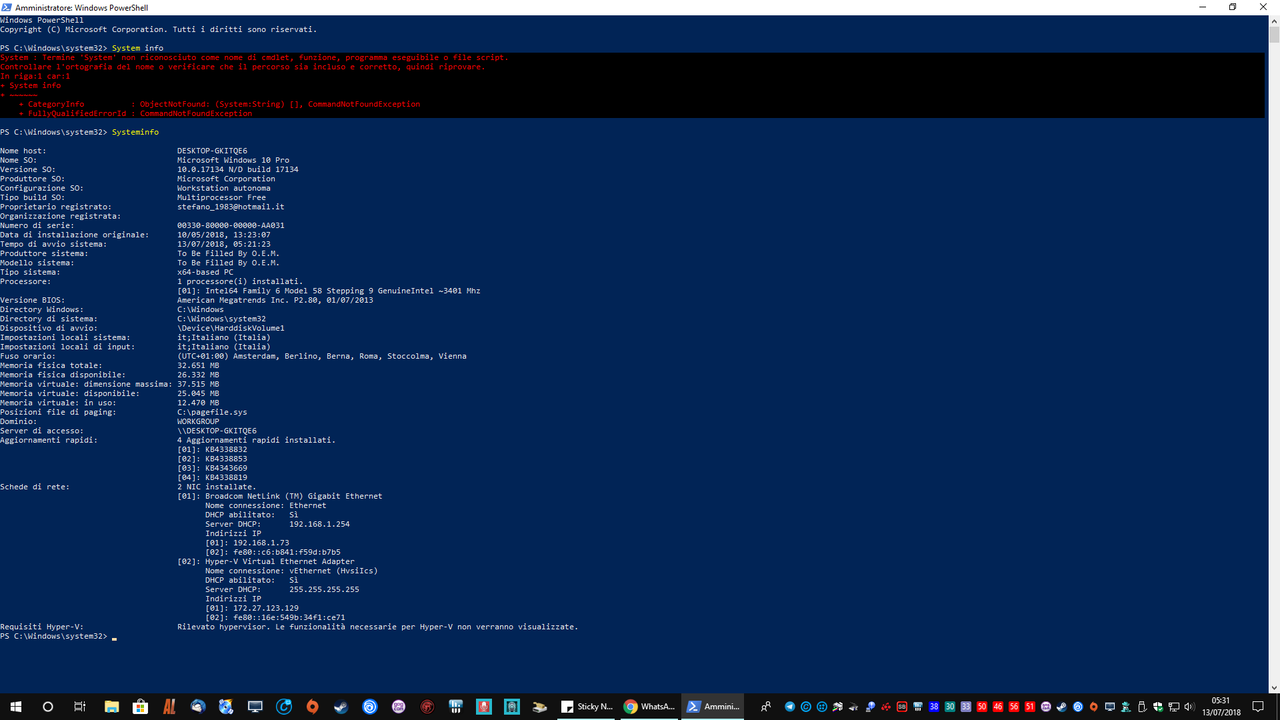
Task: Click the red 56 temperature tray icon
Action: (x=1014, y=706)
